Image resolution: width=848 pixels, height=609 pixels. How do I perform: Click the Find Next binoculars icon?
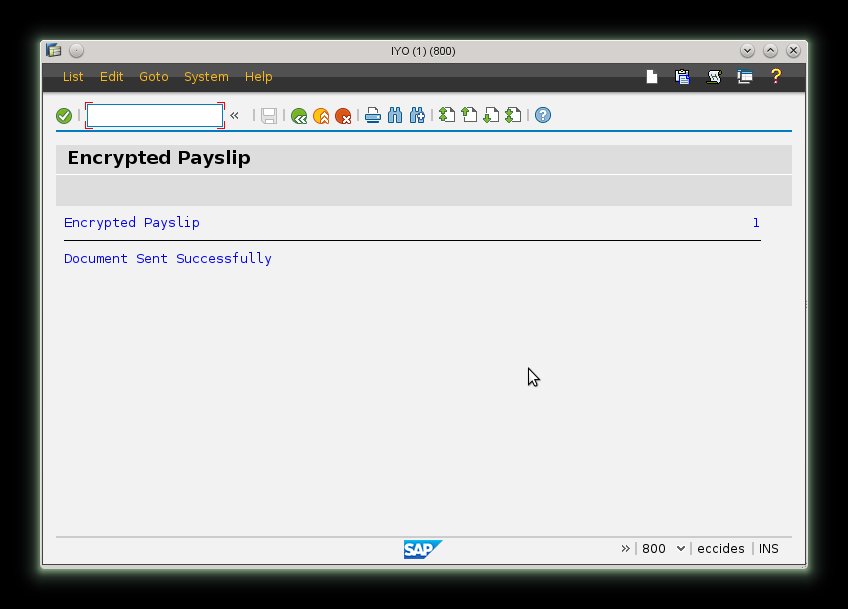[x=417, y=116]
